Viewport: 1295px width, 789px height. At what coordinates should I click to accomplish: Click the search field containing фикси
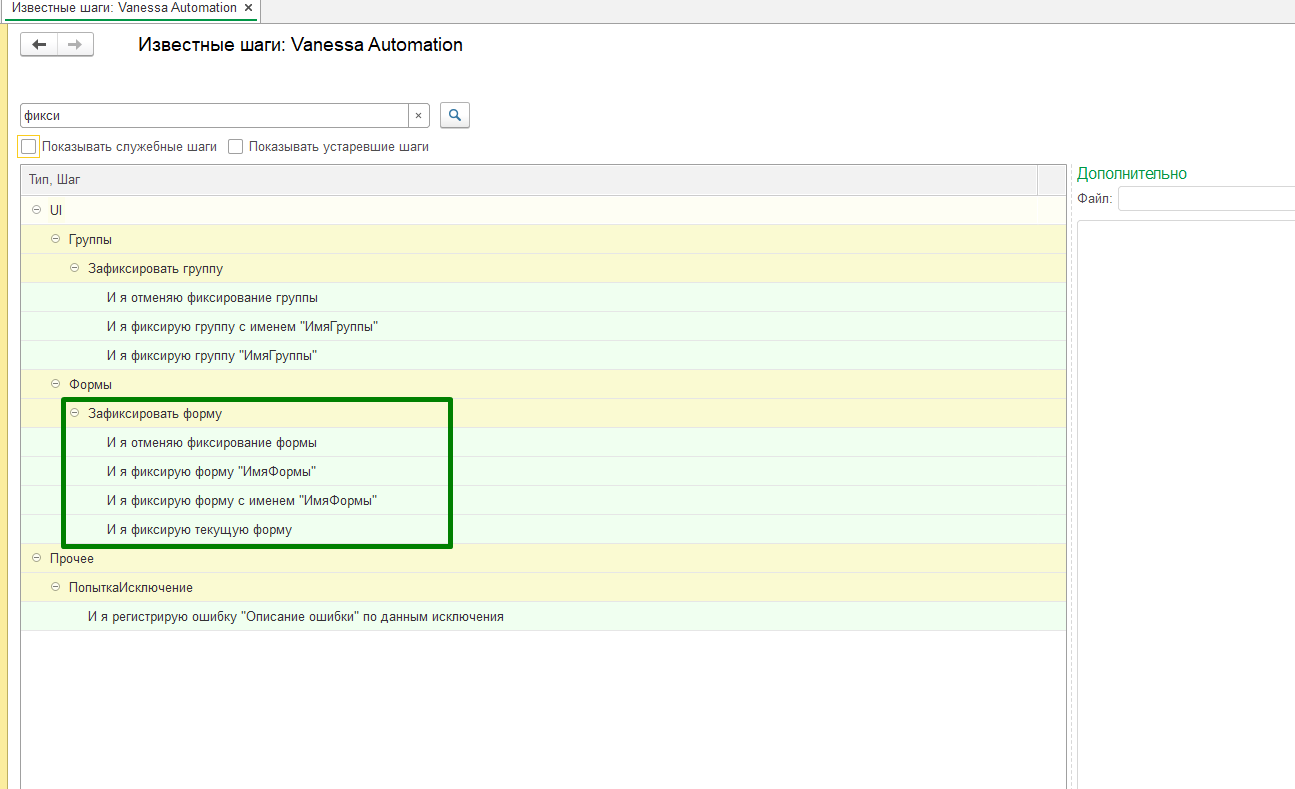point(214,116)
